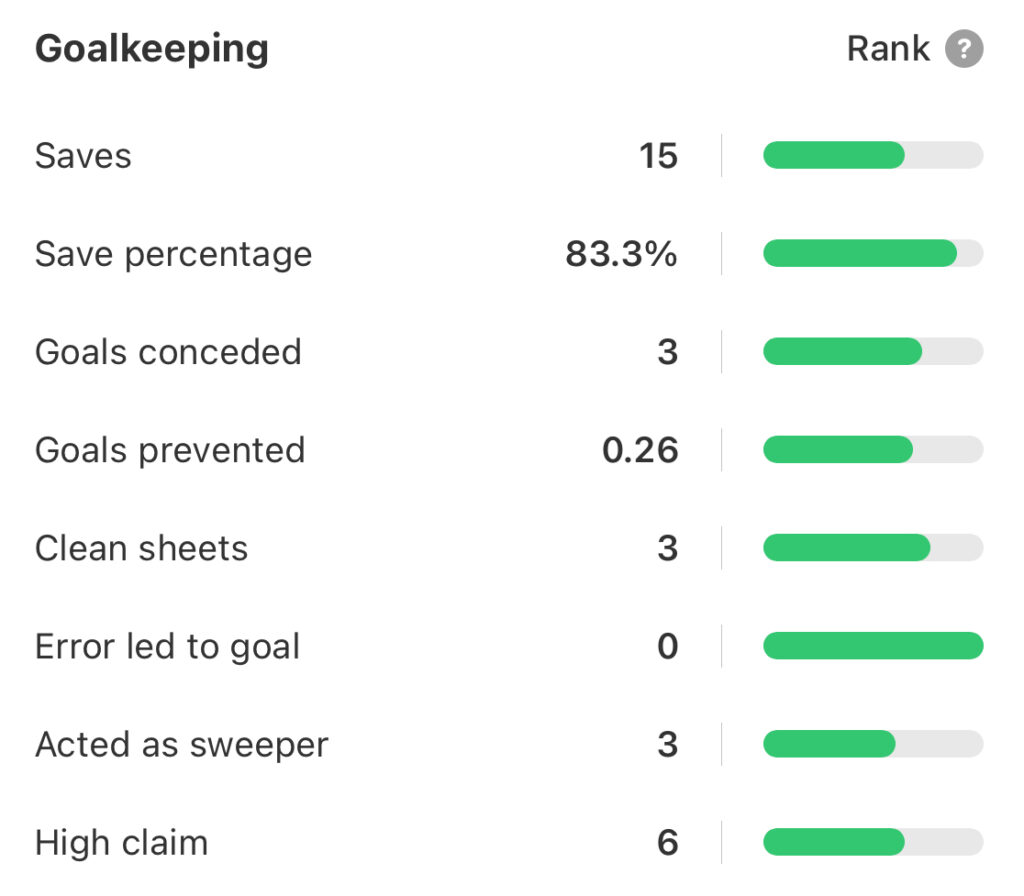
Task: Click the High claim rank bar
Action: 872,842
